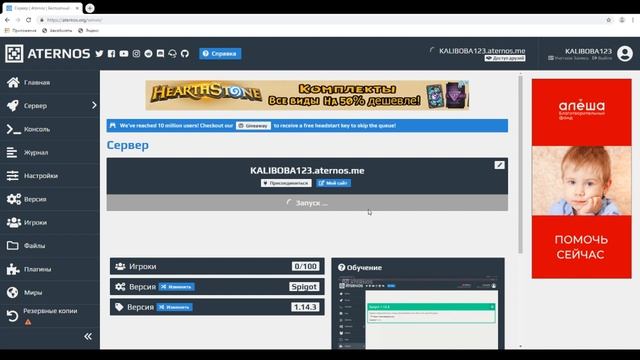Open the Aternos Twitter page
Viewport: 640px width, 360px height.
pyautogui.click(x=99, y=53)
